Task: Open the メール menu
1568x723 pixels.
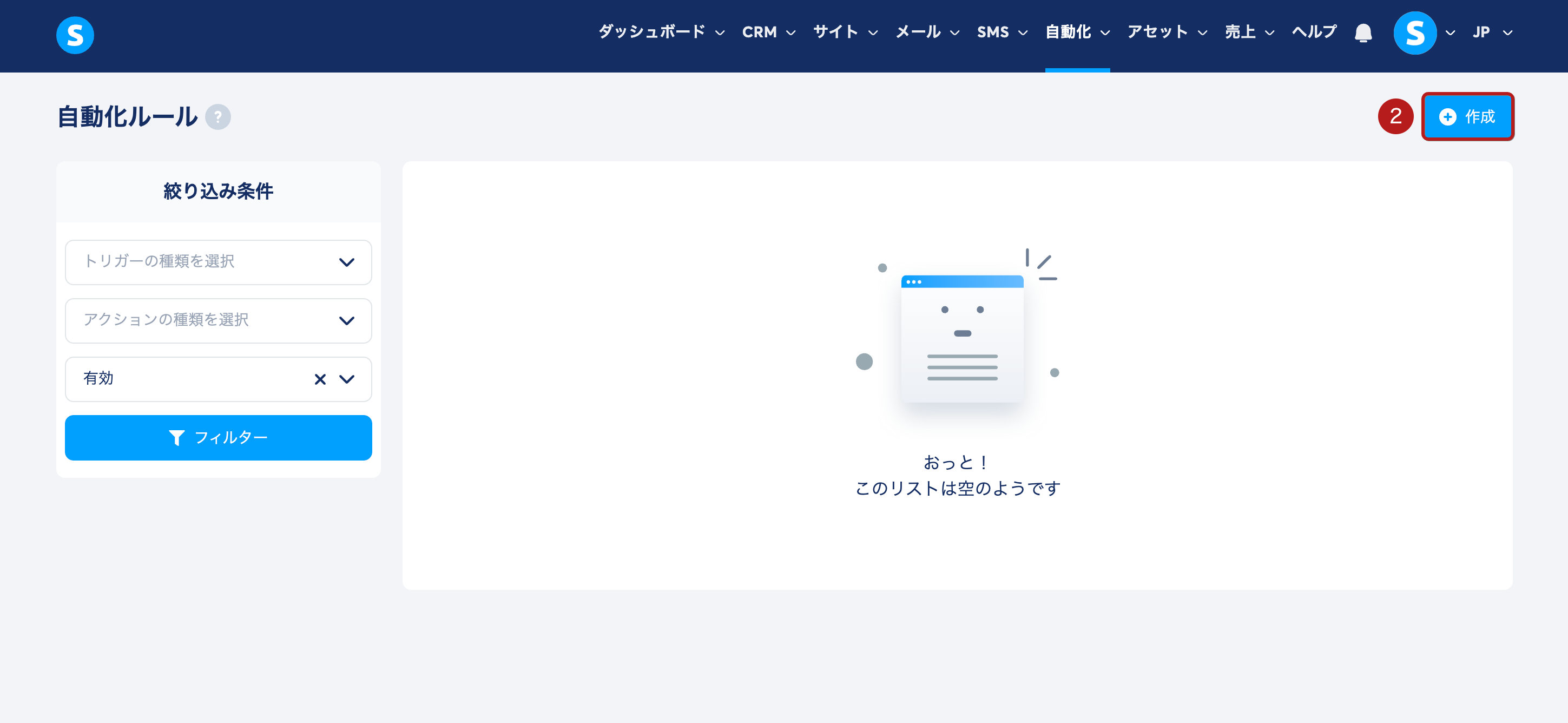Action: coord(927,32)
